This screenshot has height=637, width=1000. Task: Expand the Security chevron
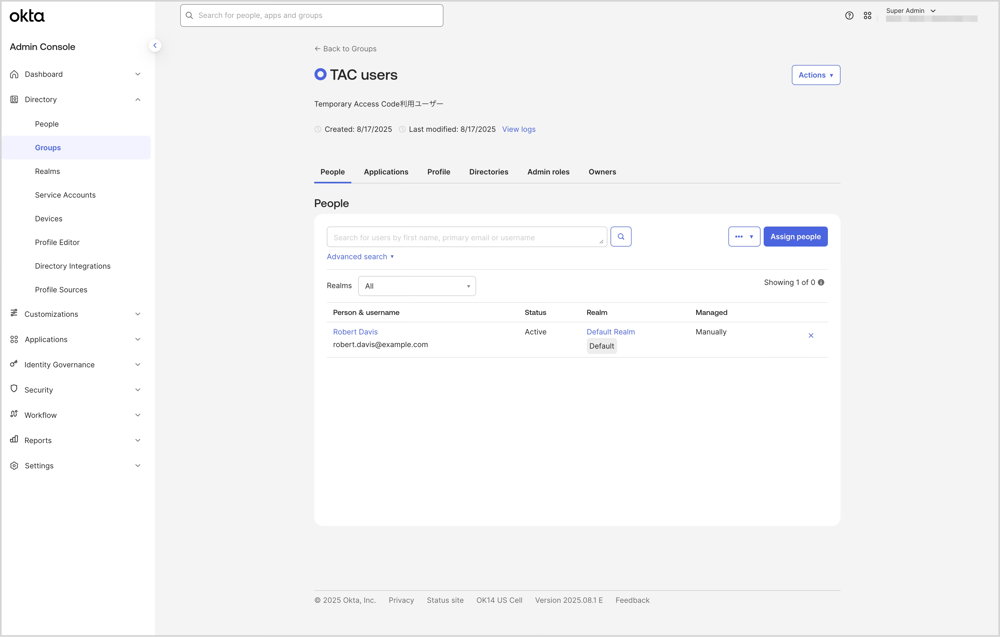click(138, 390)
